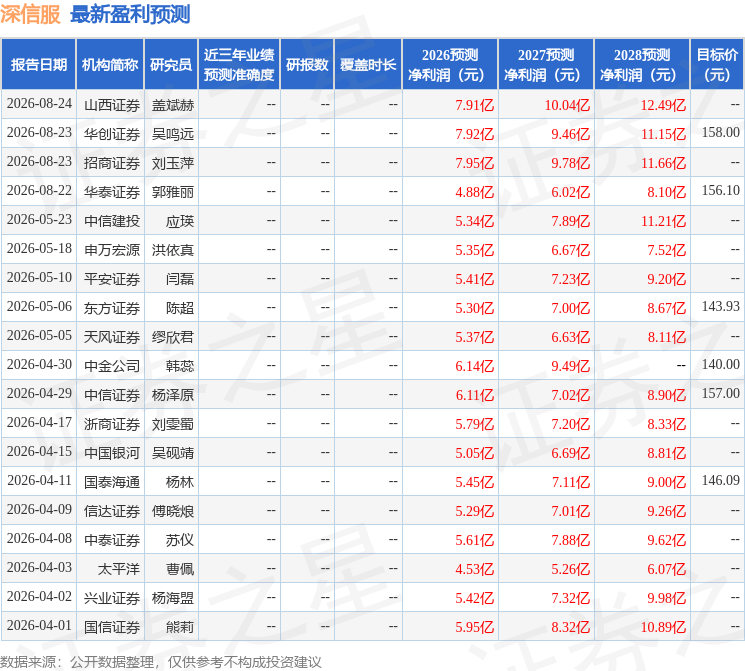Click the 覆盖时长 column header
This screenshot has width=745, height=671.
coord(368,65)
